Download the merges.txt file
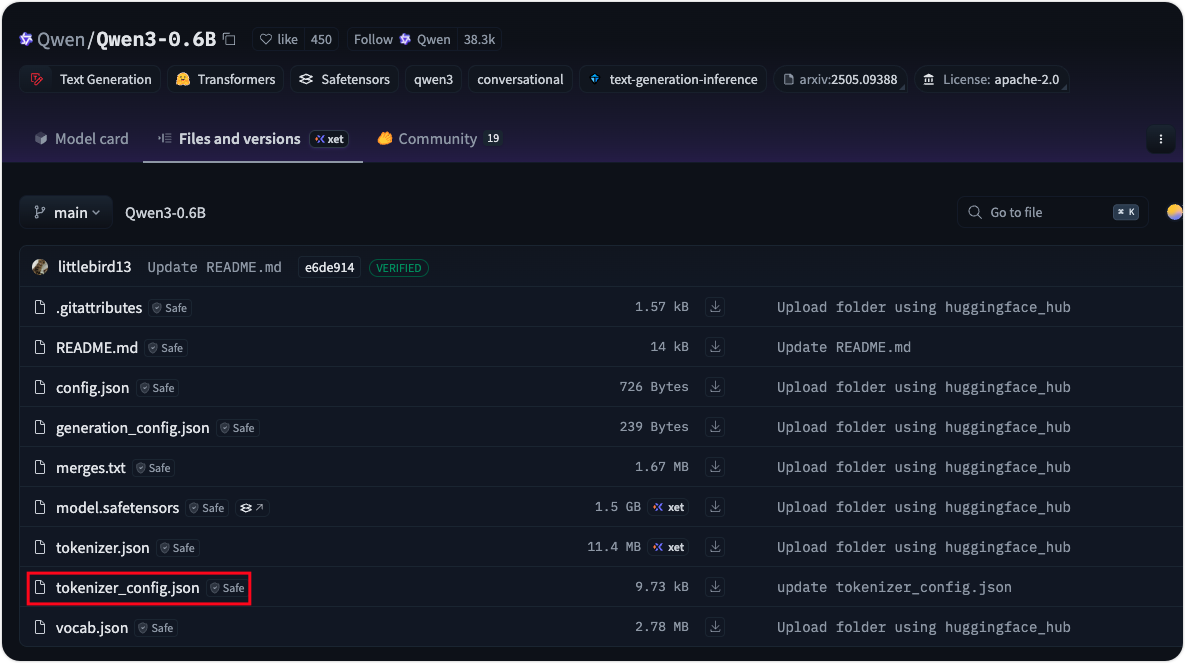The image size is (1185, 663). [x=715, y=467]
